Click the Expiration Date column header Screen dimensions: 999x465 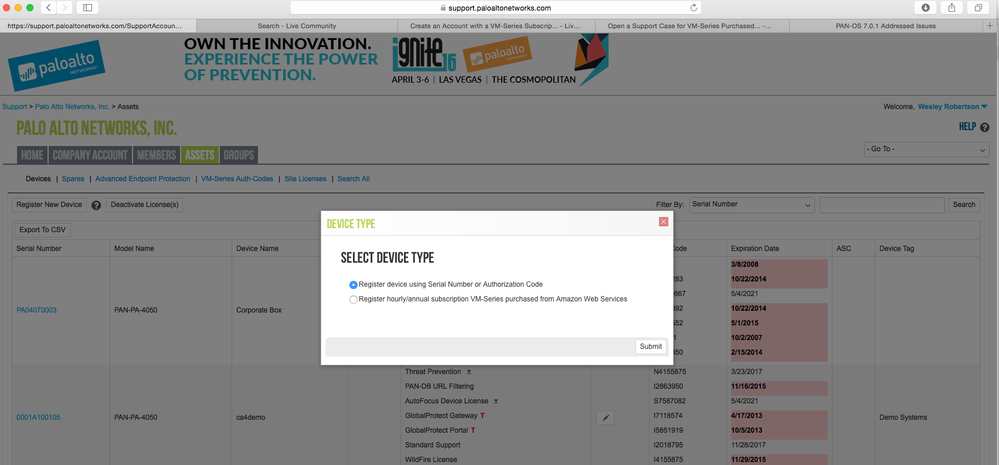[755, 248]
